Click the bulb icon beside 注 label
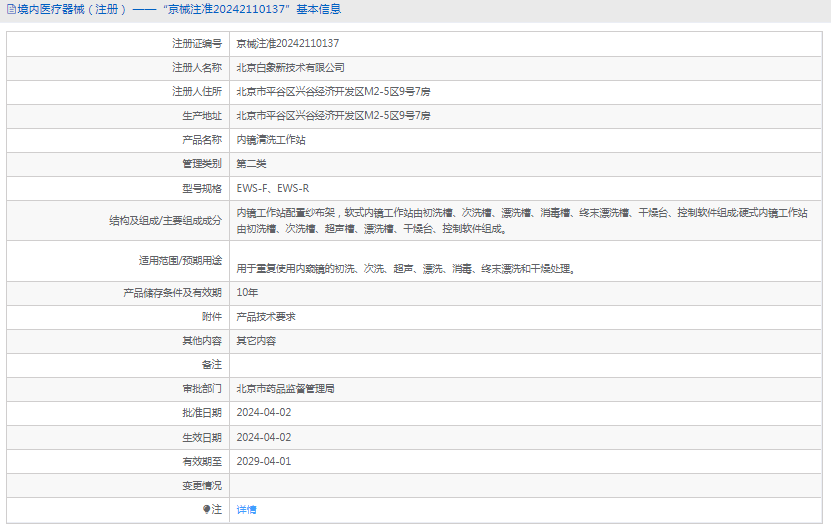Viewport: 831px width, 526px height. [x=206, y=509]
